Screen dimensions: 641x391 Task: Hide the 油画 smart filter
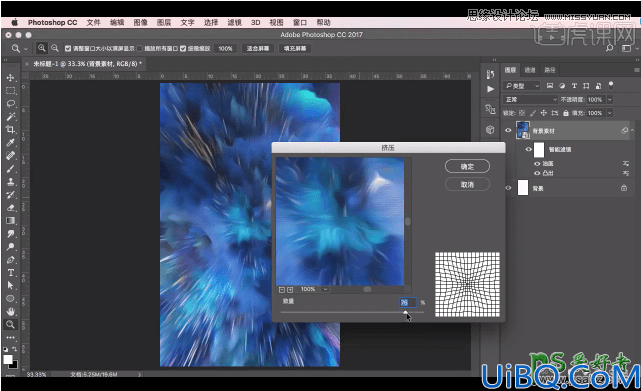pyautogui.click(x=537, y=164)
